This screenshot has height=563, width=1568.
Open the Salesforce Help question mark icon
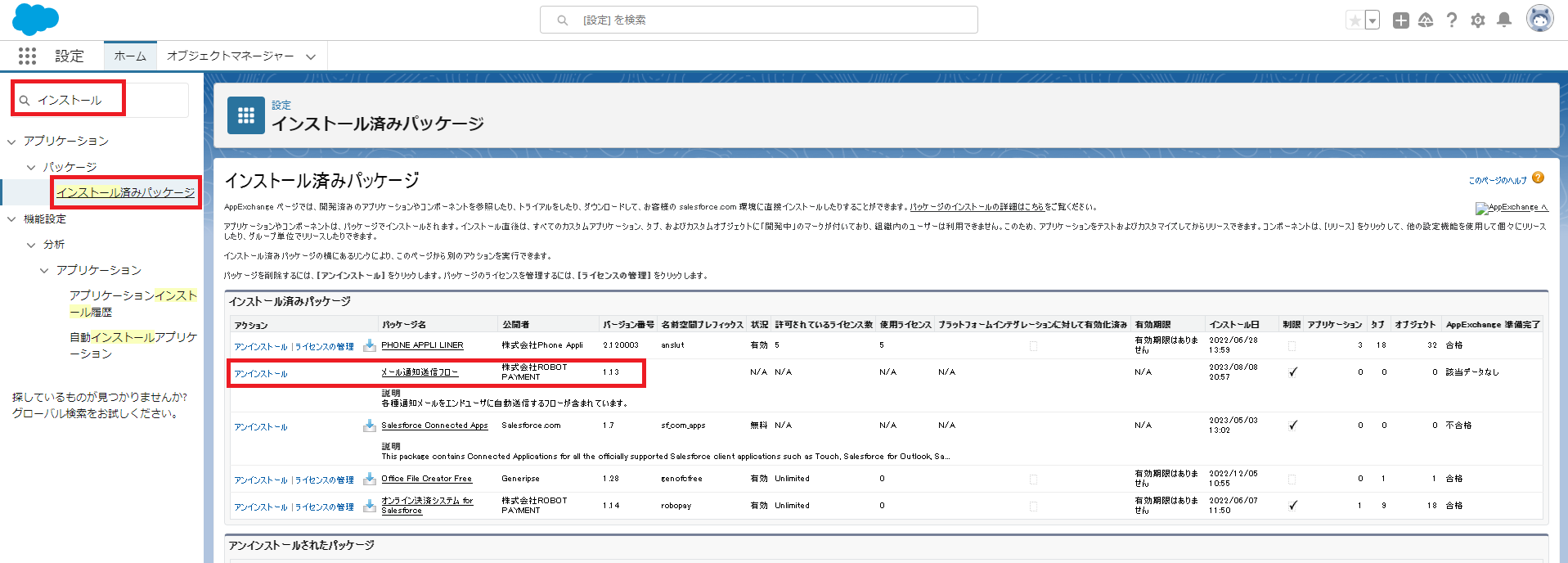pyautogui.click(x=1452, y=20)
